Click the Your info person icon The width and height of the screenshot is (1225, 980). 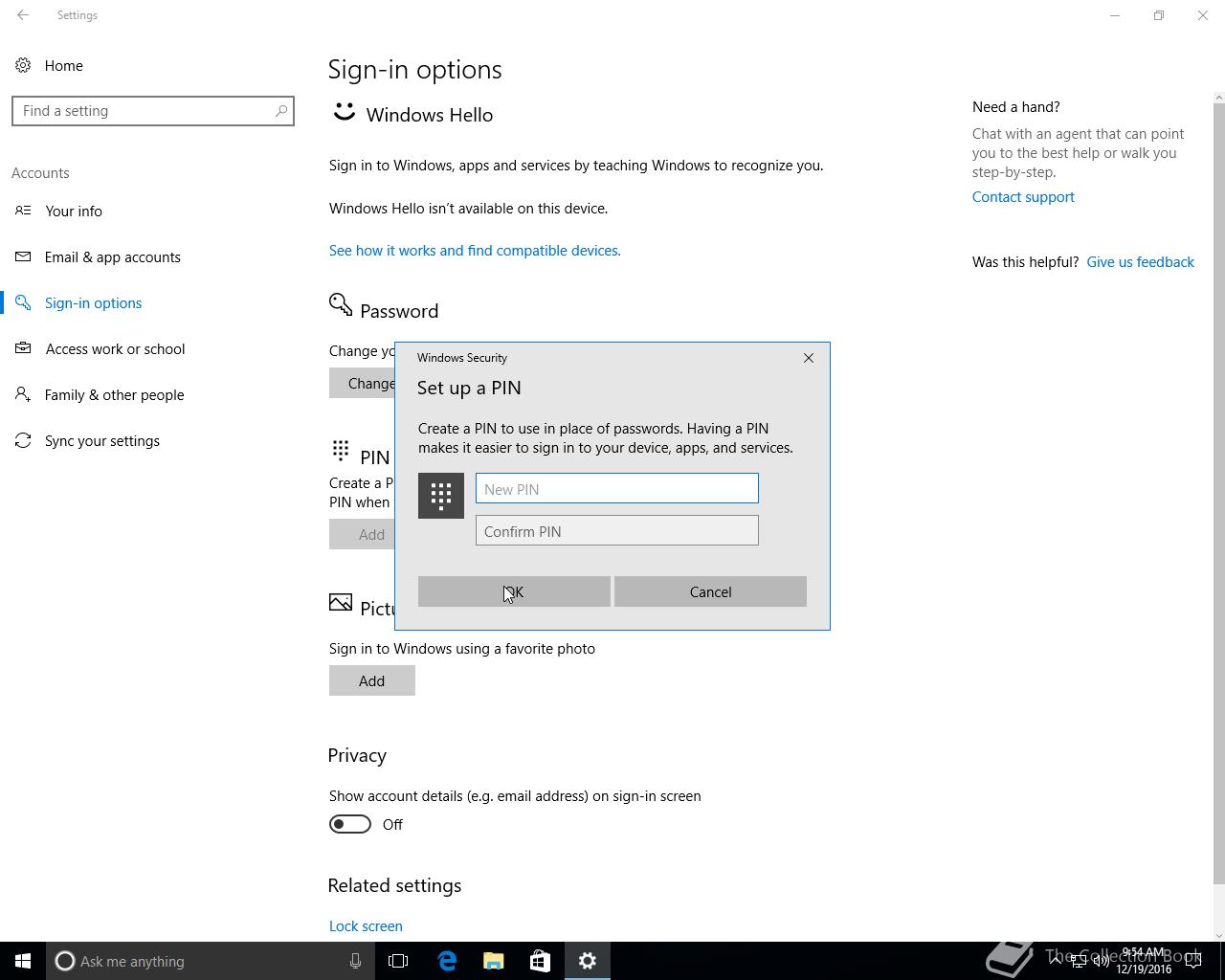23,211
